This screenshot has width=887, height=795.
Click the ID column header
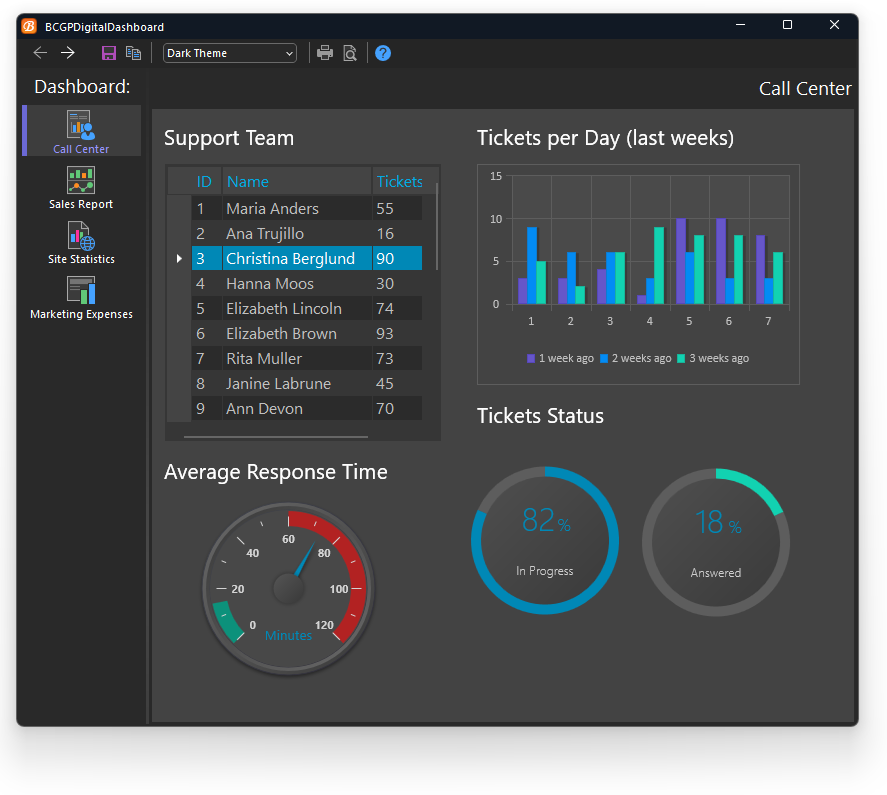coord(205,182)
